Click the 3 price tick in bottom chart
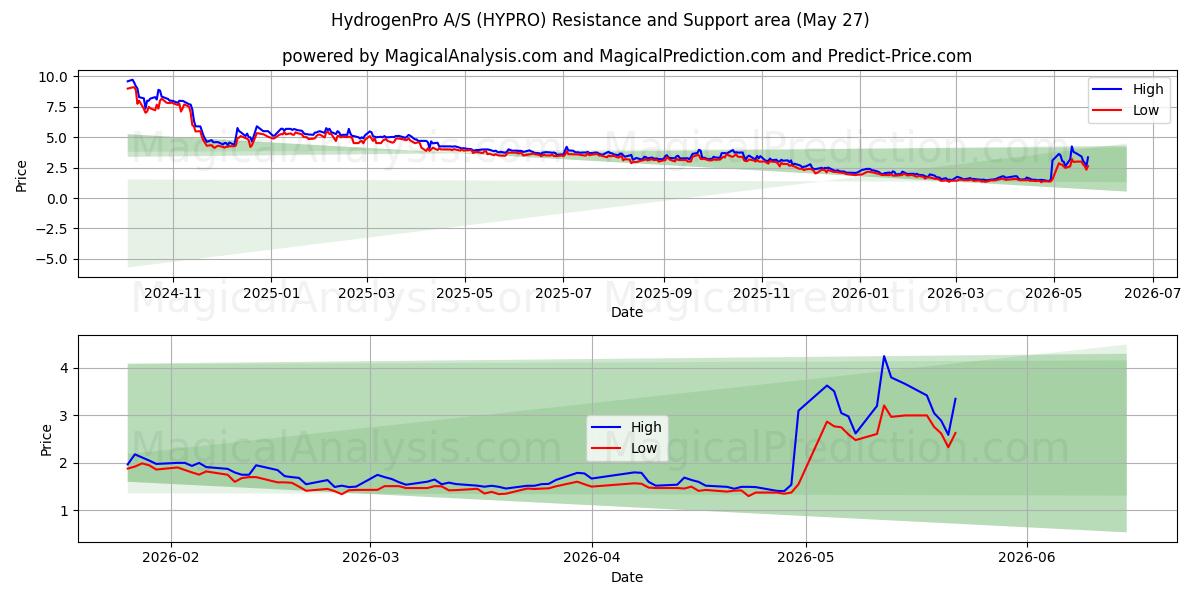This screenshot has width=1200, height=600. tap(65, 415)
